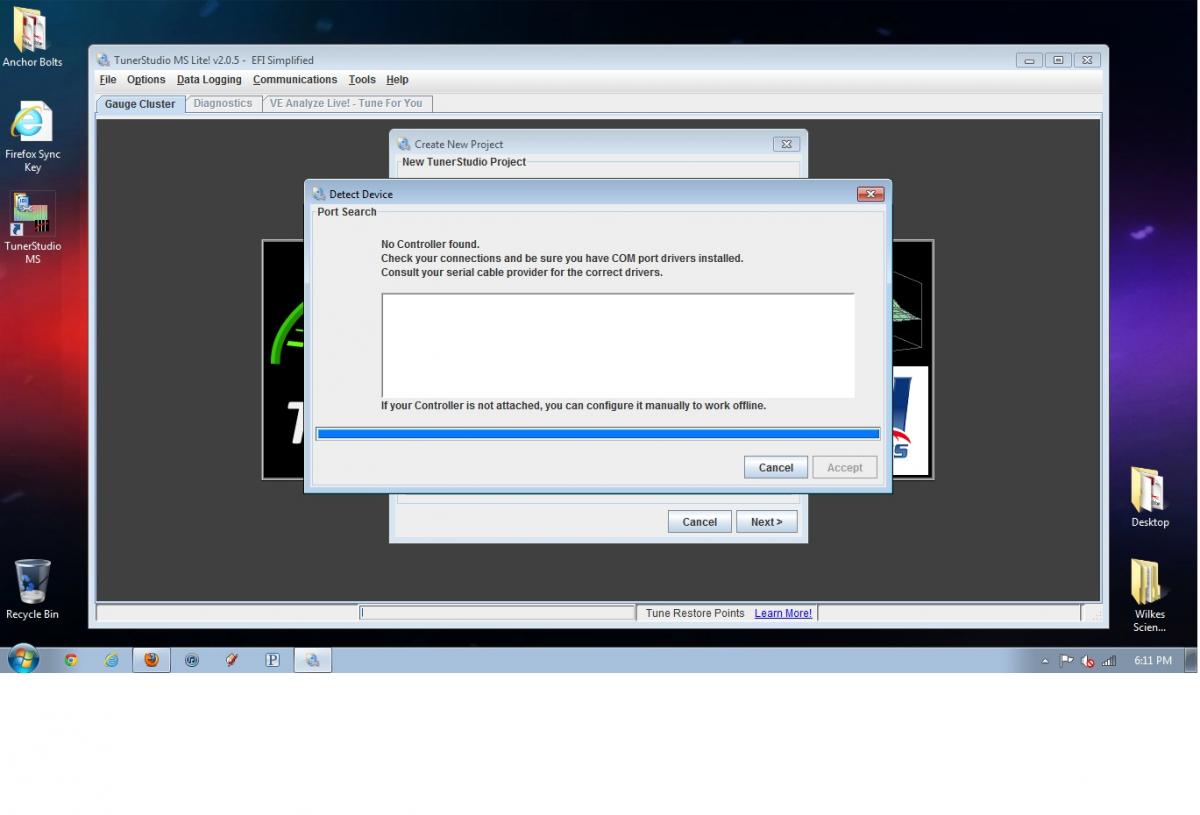Open the P application in the taskbar
This screenshot has width=1200, height=815.
(272, 660)
